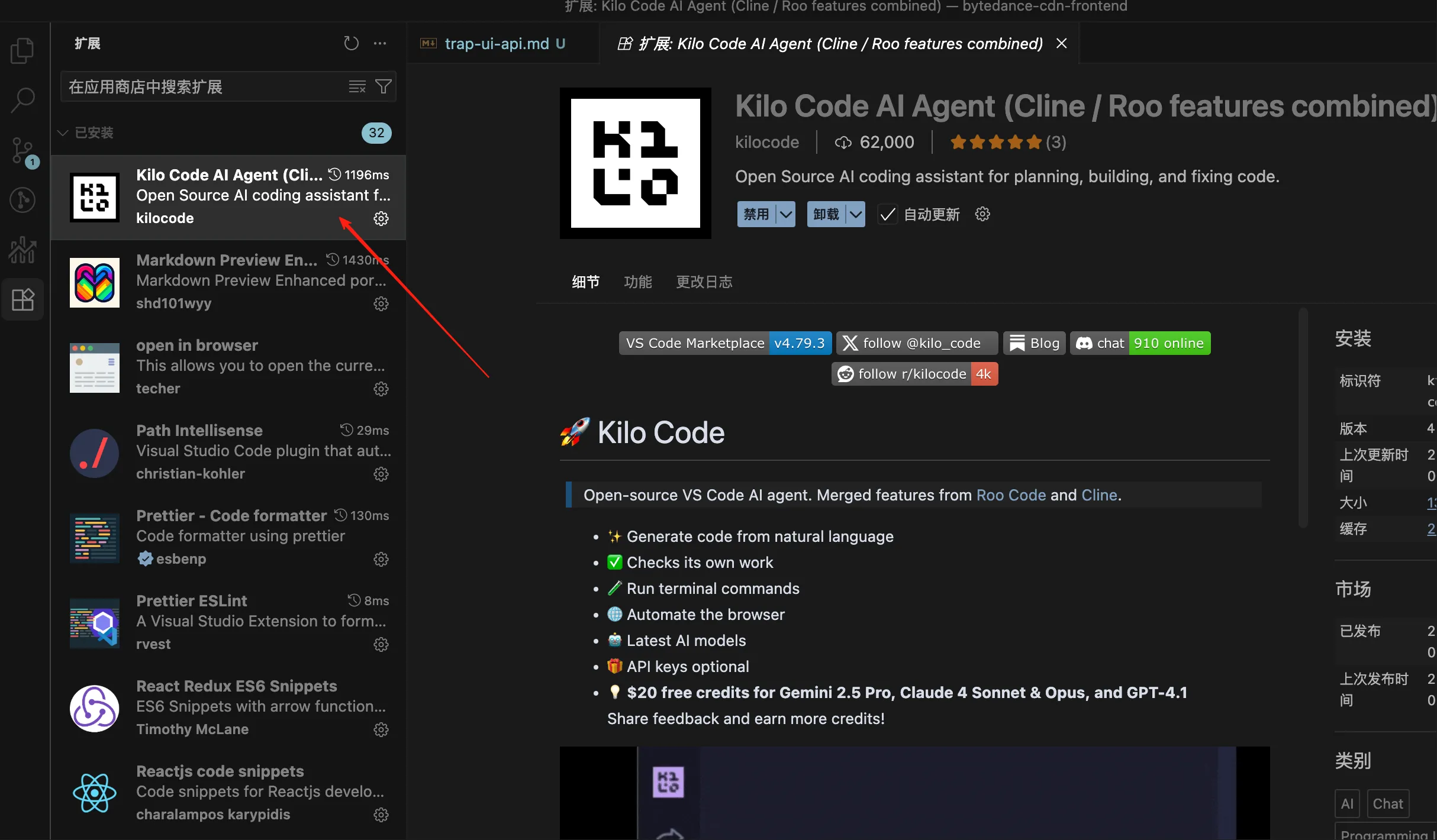Screen dimensions: 1437x840
Task: Select Prettier ESLint extension
Action: click(228, 623)
